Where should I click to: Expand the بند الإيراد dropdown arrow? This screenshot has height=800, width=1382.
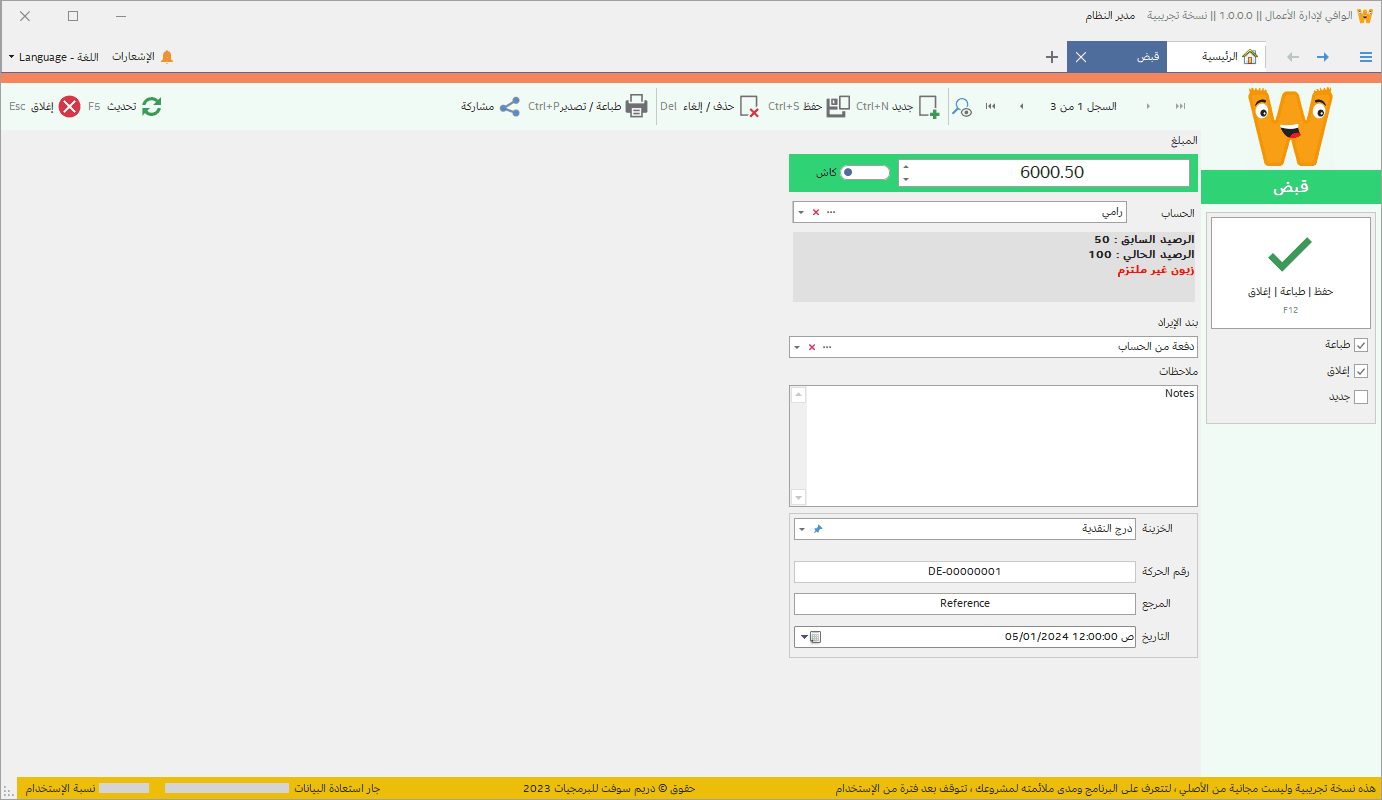797,347
